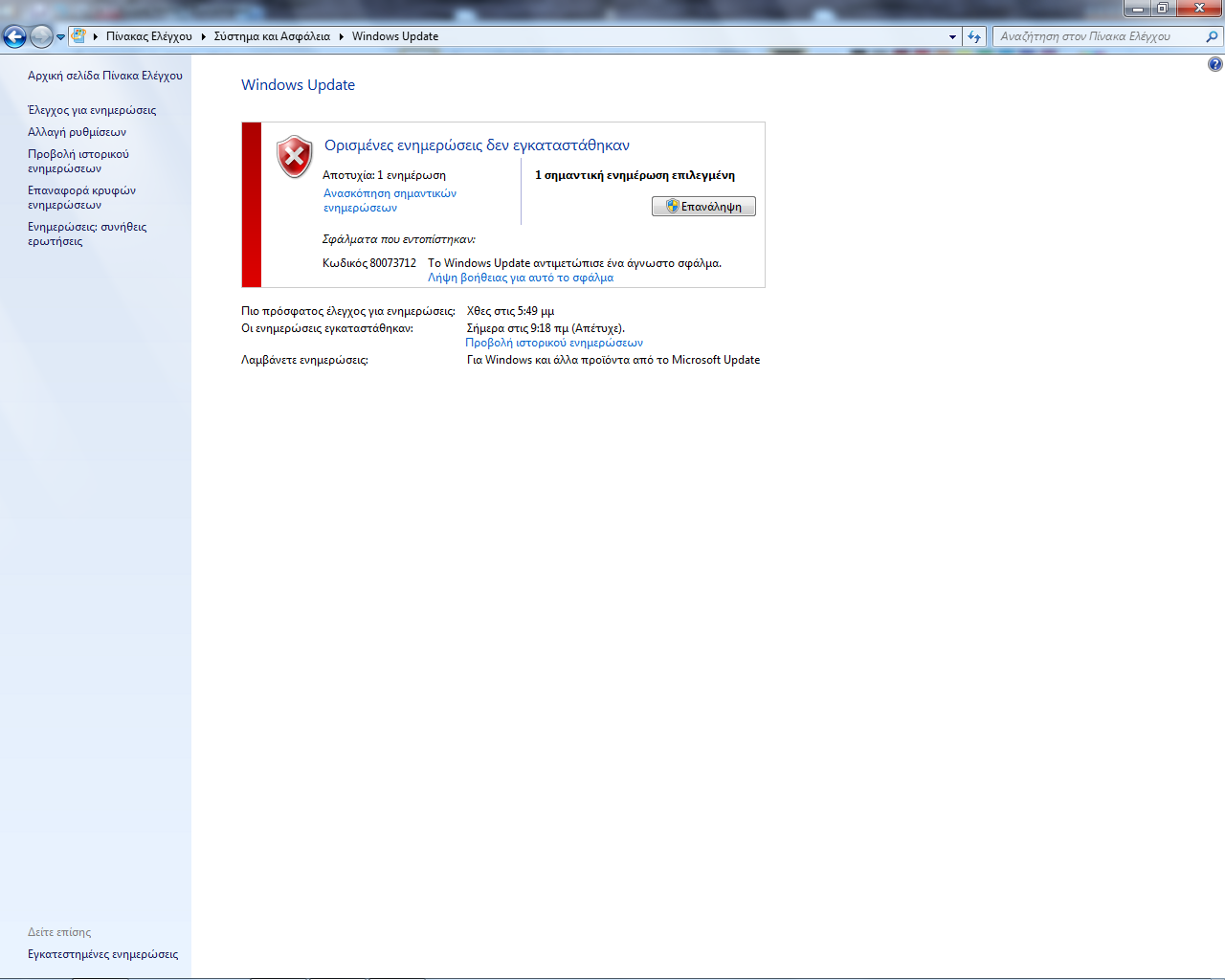Open Εγκατεστημένες ενημερώσεις link
Screen dimensions: 1225x980
point(102,954)
